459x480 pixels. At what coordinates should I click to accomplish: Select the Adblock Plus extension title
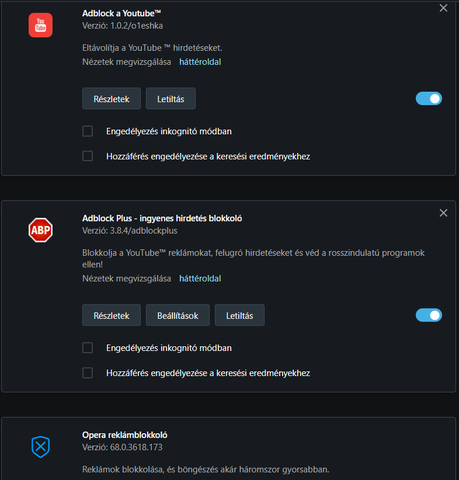click(x=162, y=218)
